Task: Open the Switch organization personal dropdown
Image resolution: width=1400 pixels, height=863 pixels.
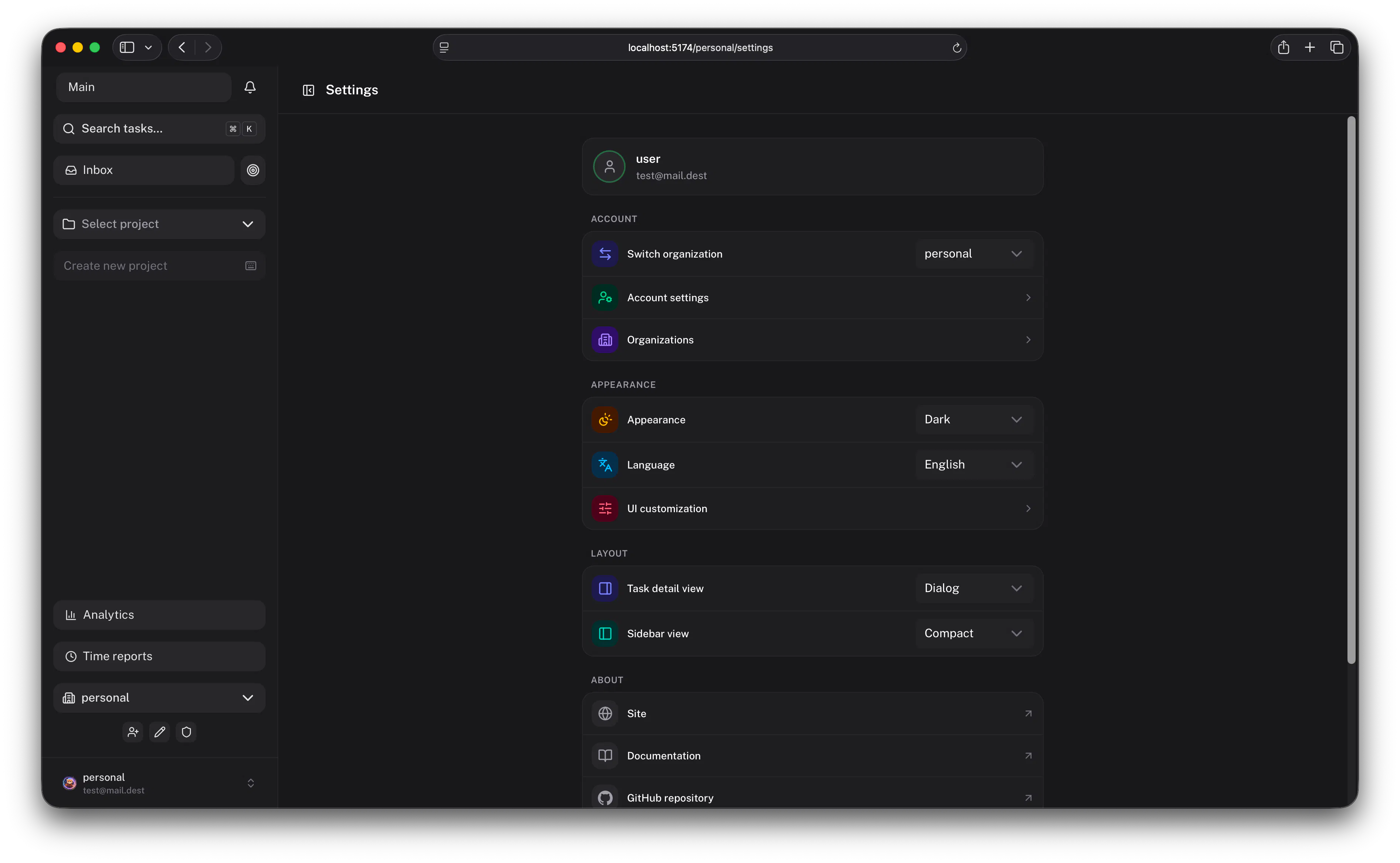Action: pyautogui.click(x=975, y=254)
